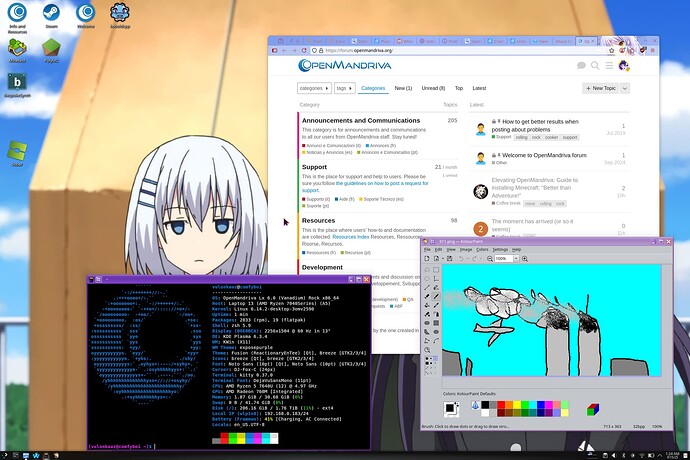The width and height of the screenshot is (690, 460).
Task: Pick the yellow swatch in KolourPaint's top row
Action: pos(517,405)
